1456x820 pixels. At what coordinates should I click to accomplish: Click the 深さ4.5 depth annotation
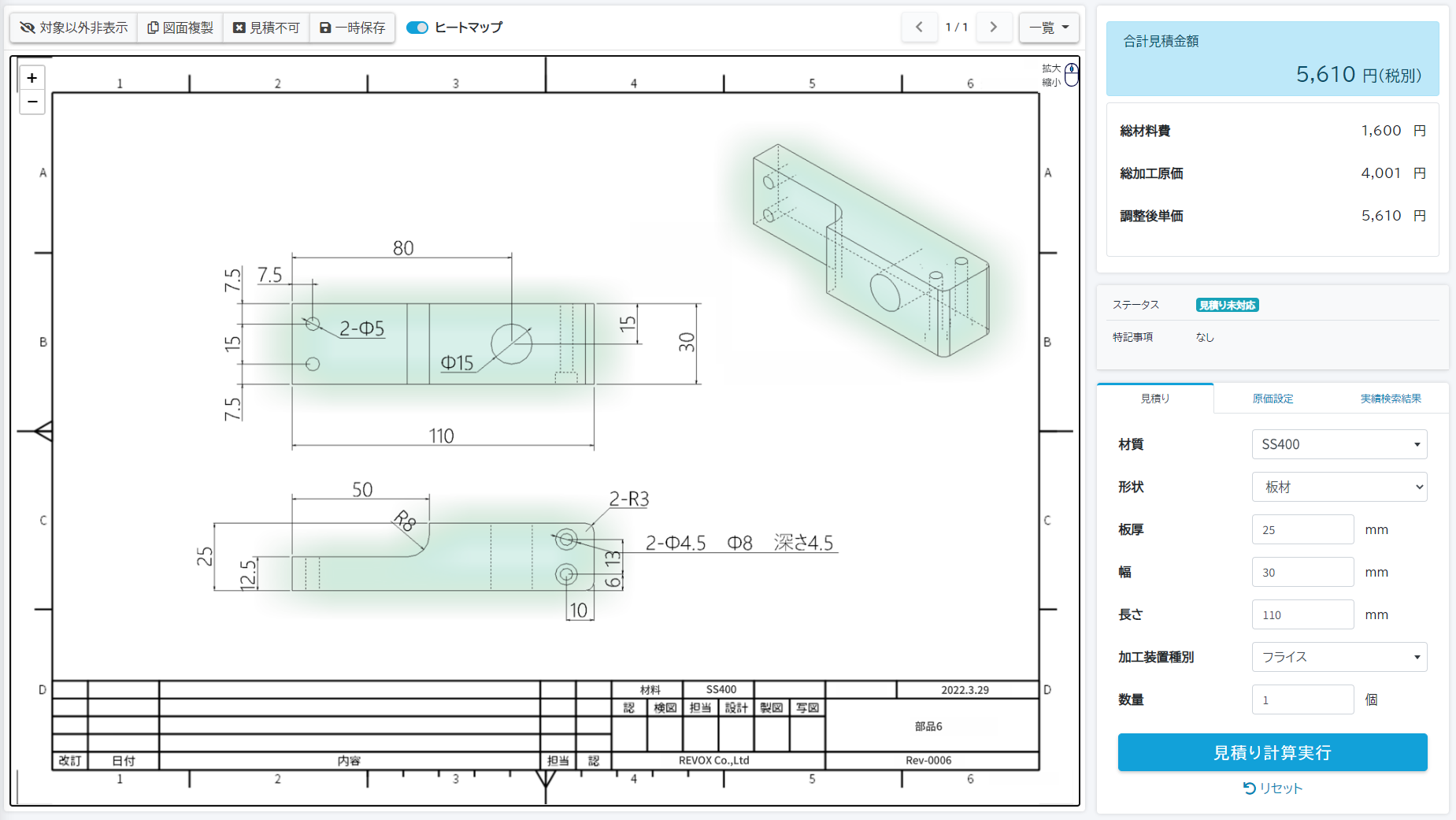803,543
